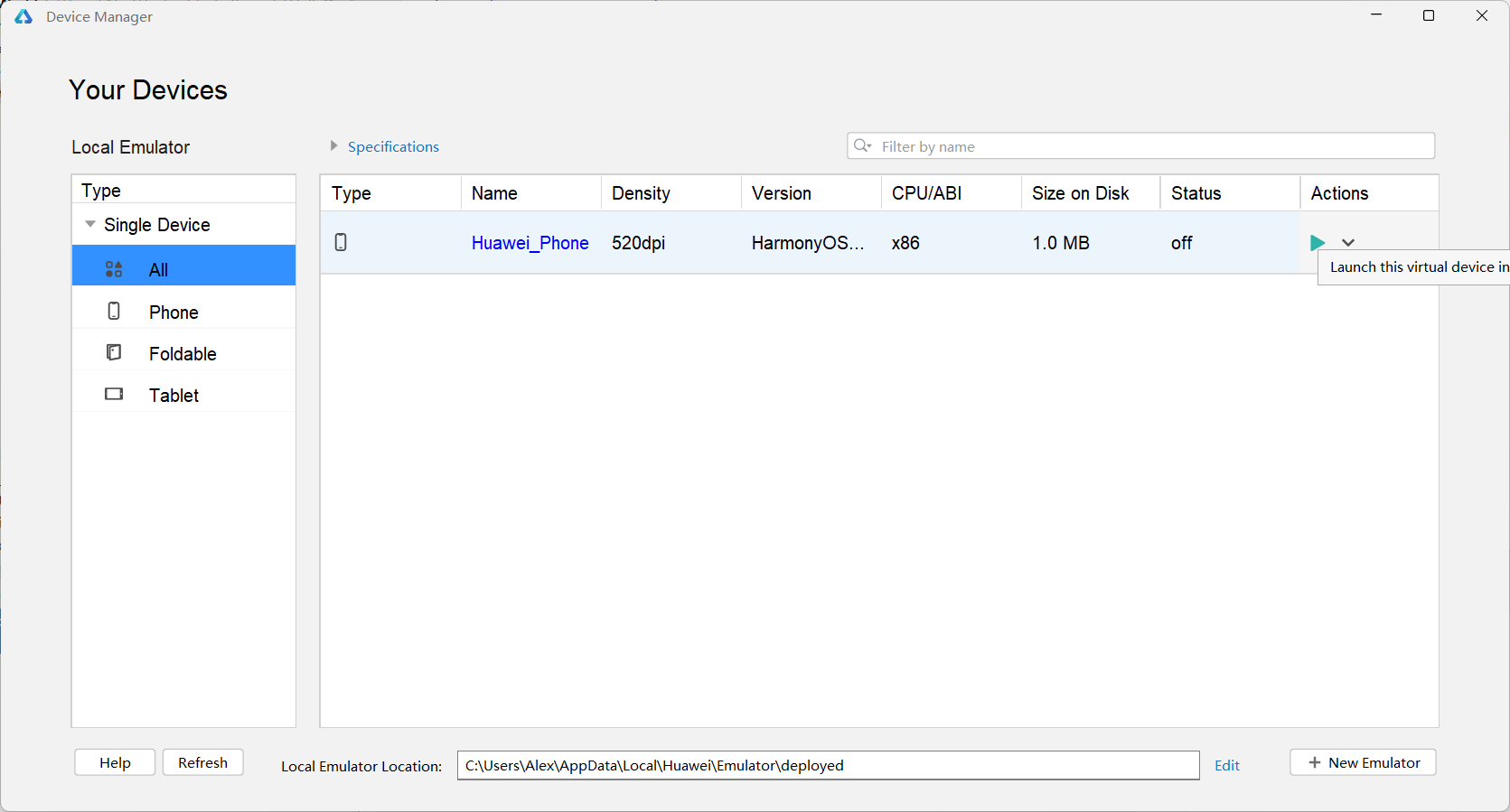The image size is (1510, 812).
Task: Minimize the Device Manager window
Action: tap(1376, 15)
